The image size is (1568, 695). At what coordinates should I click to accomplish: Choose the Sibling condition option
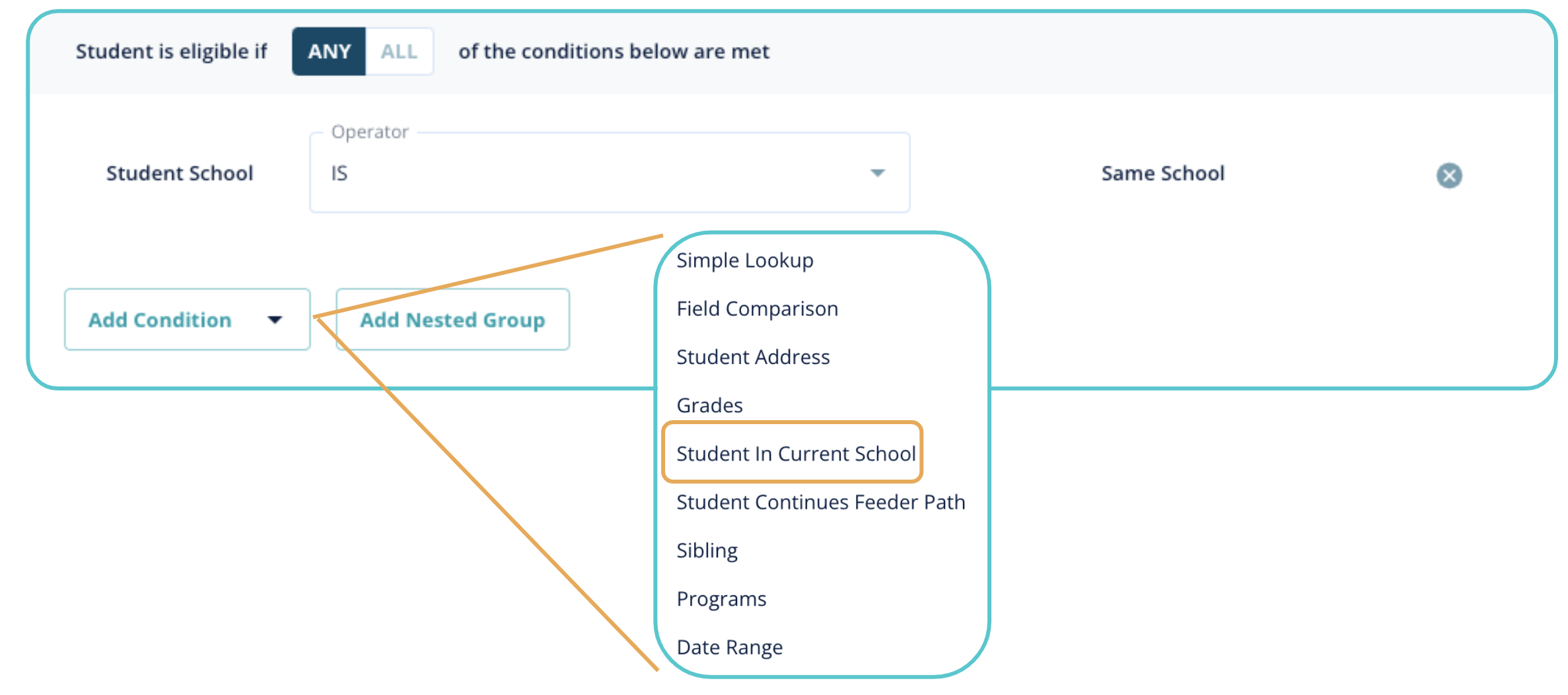pyautogui.click(x=707, y=550)
